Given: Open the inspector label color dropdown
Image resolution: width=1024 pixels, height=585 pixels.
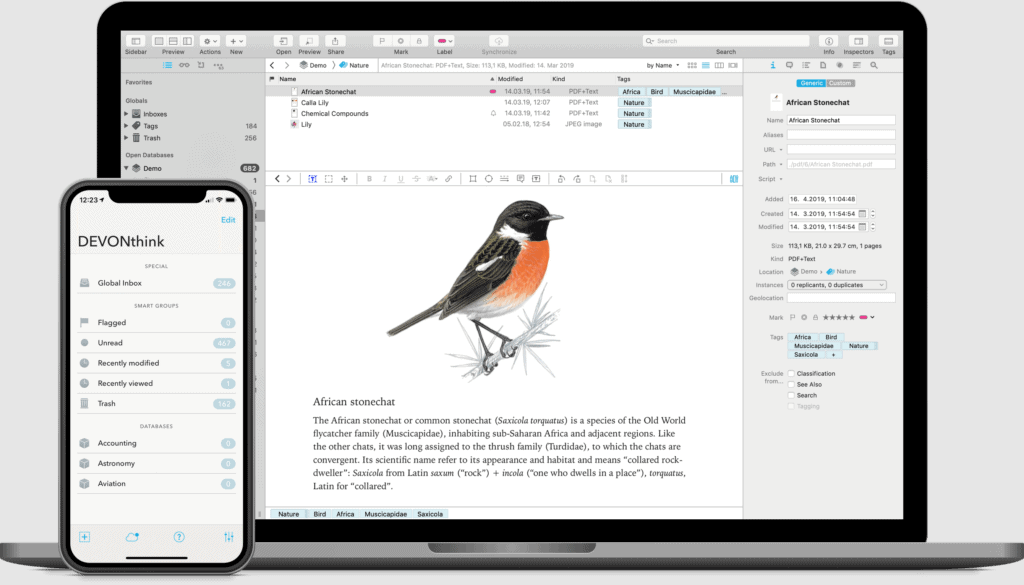Looking at the screenshot, I should pos(867,317).
